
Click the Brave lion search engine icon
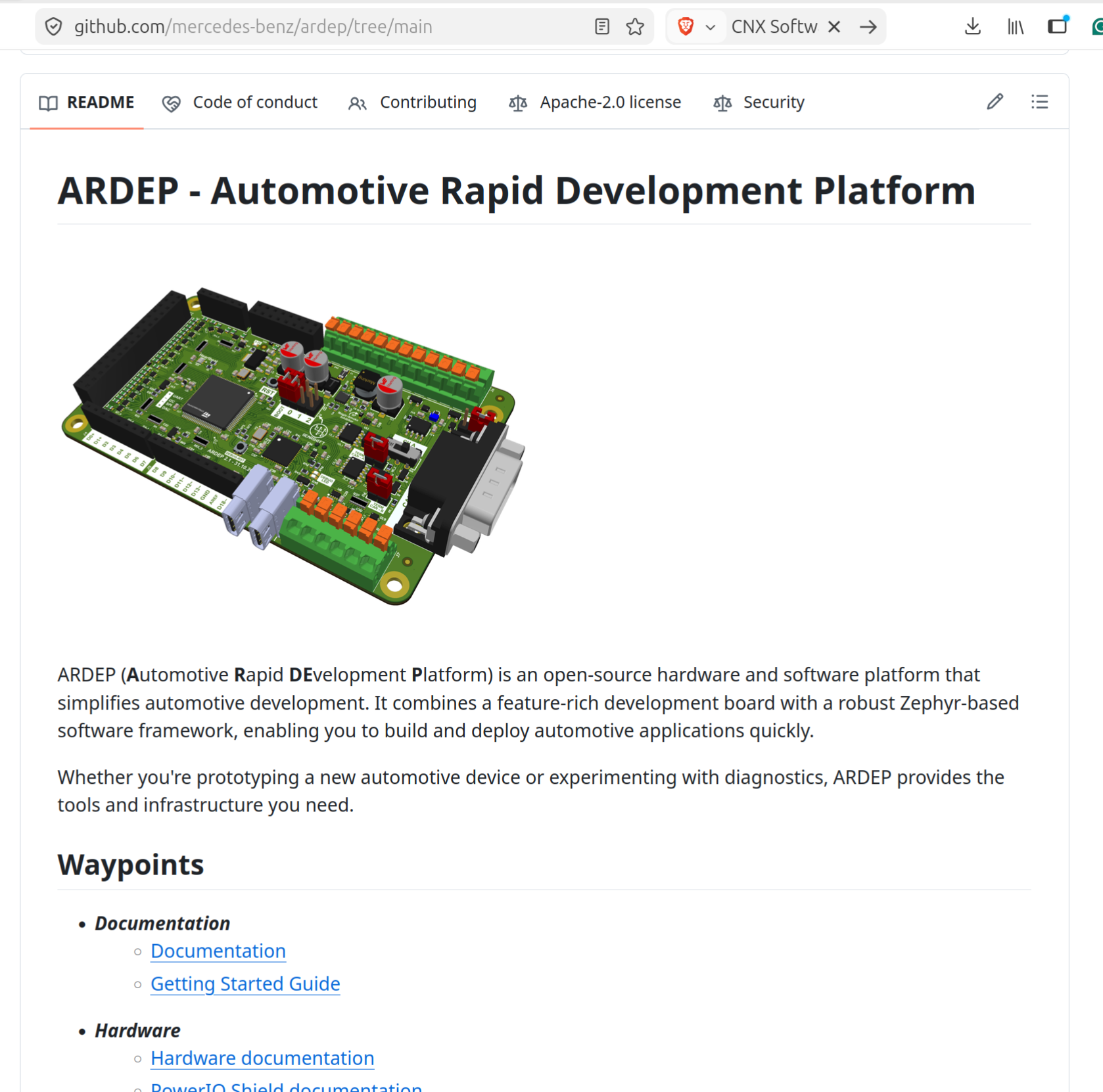(686, 26)
